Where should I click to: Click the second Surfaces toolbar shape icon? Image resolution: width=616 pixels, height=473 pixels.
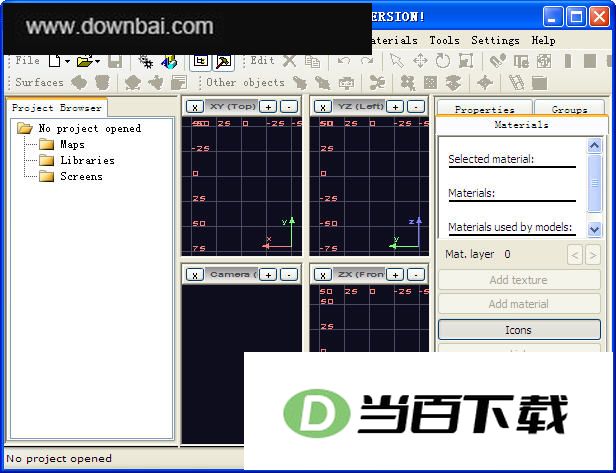(102, 82)
